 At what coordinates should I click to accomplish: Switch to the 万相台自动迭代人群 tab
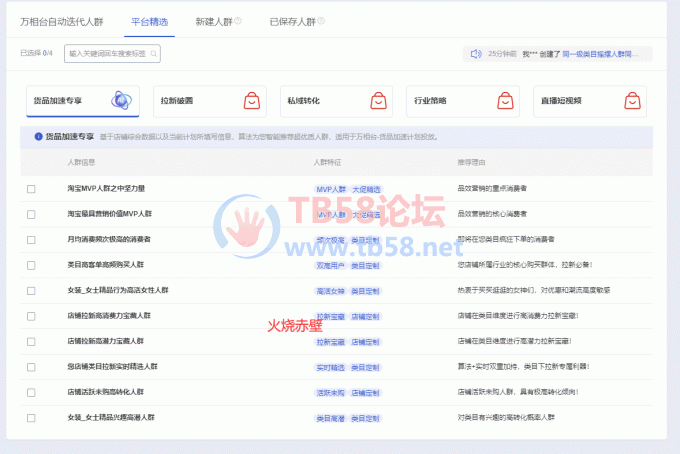click(x=62, y=20)
